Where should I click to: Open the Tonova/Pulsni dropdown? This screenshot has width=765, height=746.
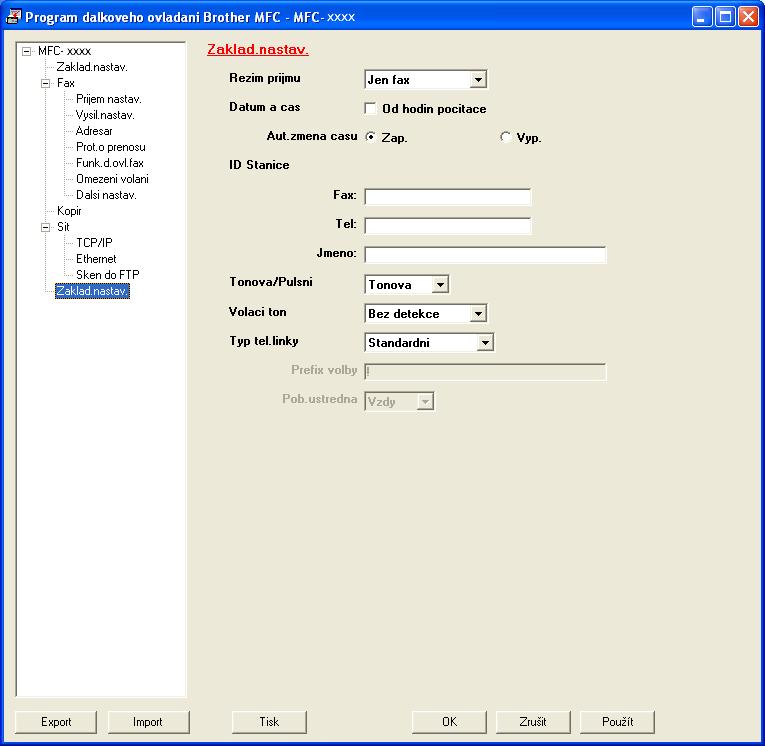pos(440,284)
